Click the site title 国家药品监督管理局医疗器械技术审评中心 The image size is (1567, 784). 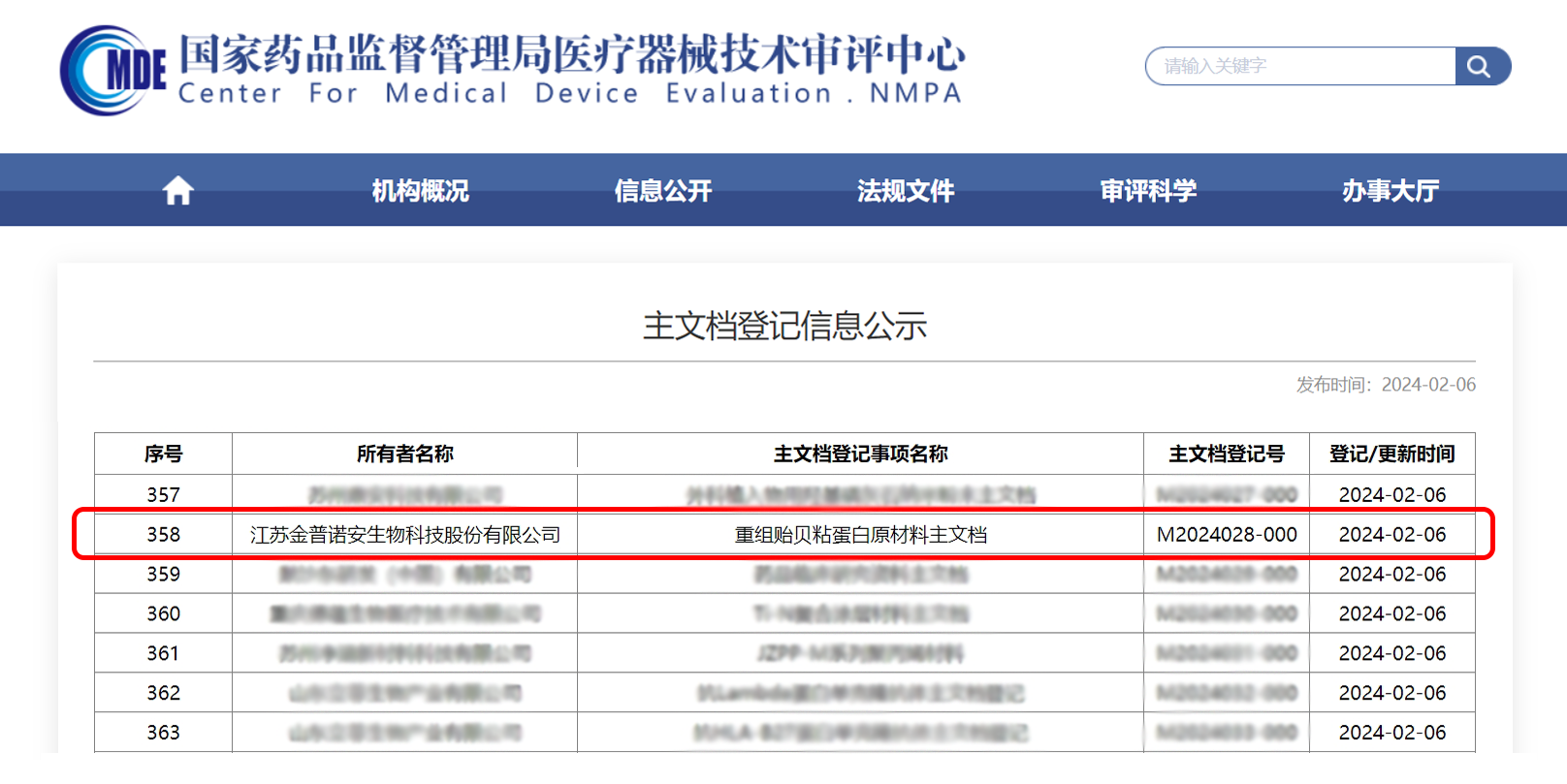pos(571,54)
